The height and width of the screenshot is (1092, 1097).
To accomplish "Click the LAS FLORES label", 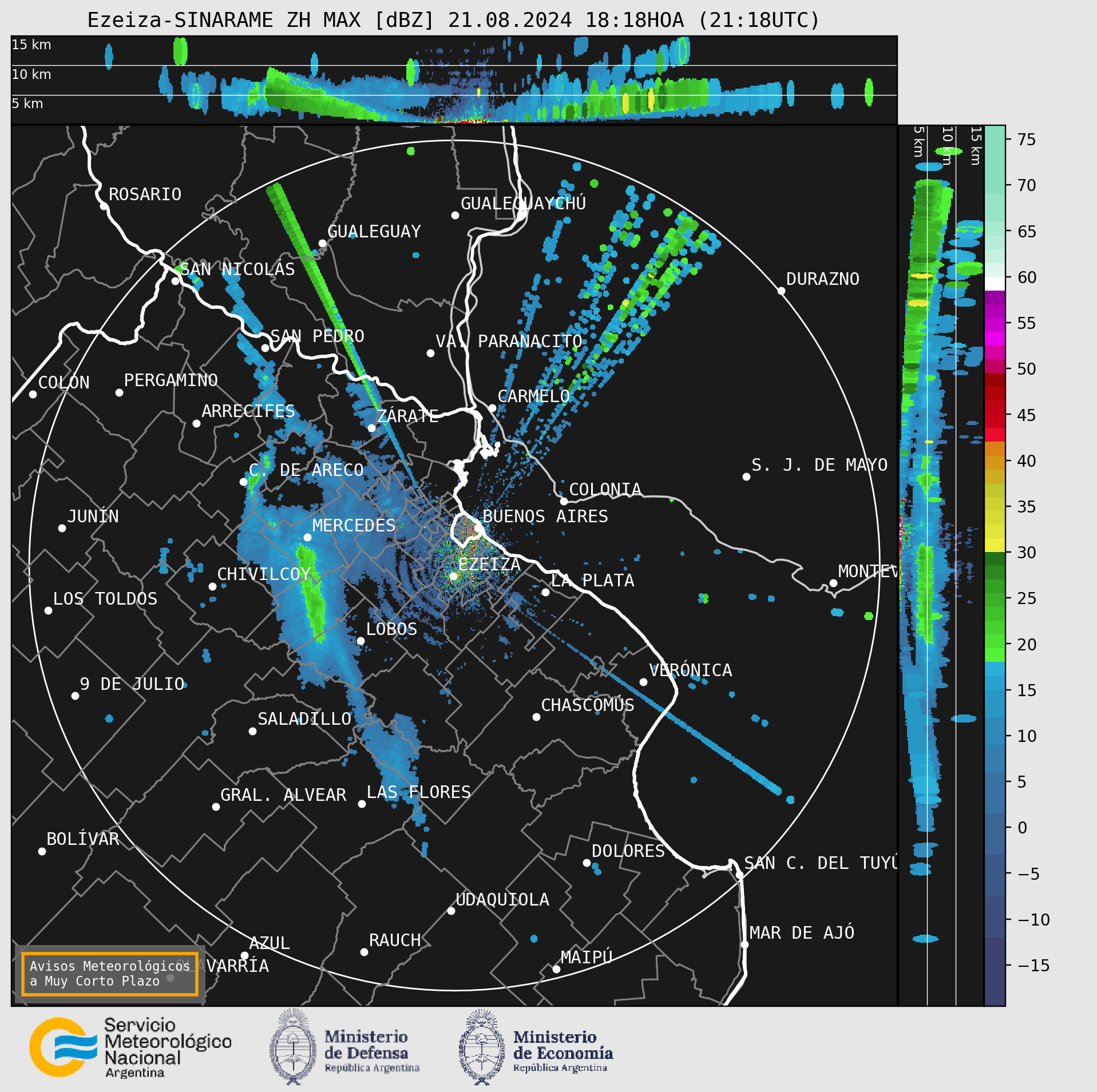I will (418, 792).
